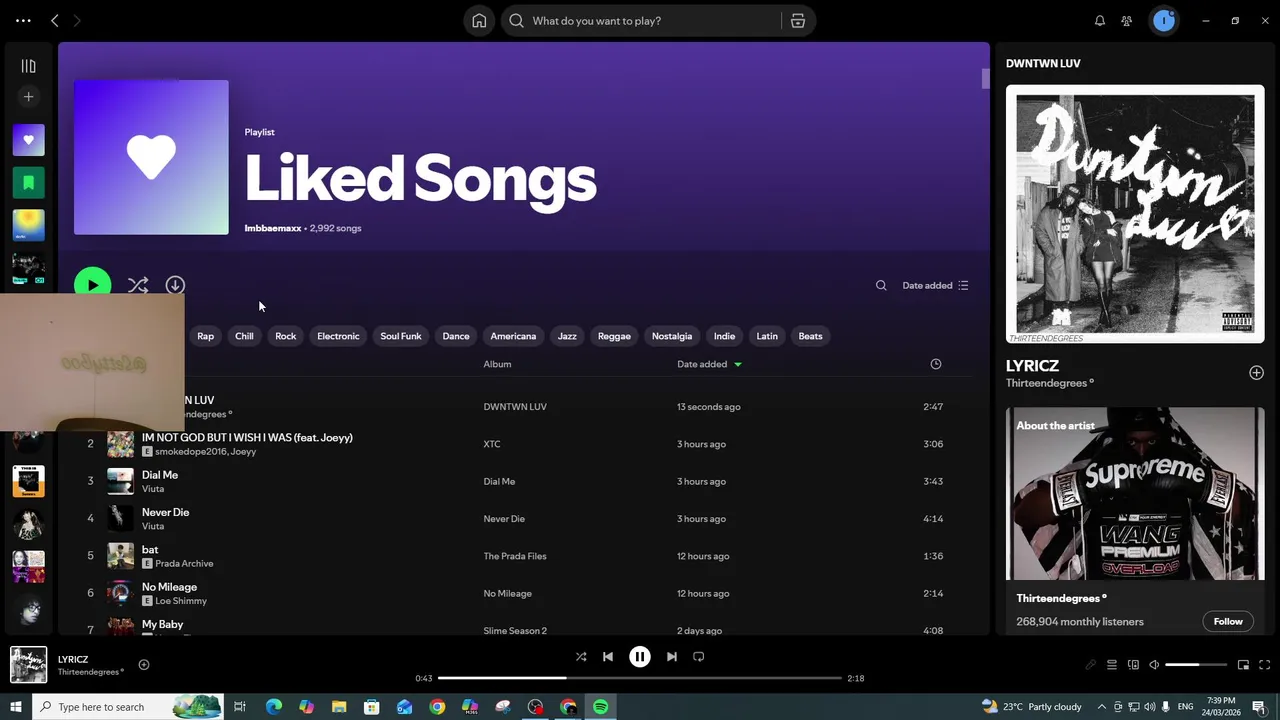1280x720 pixels.
Task: Filter by the Dance genre chip
Action: click(x=456, y=336)
